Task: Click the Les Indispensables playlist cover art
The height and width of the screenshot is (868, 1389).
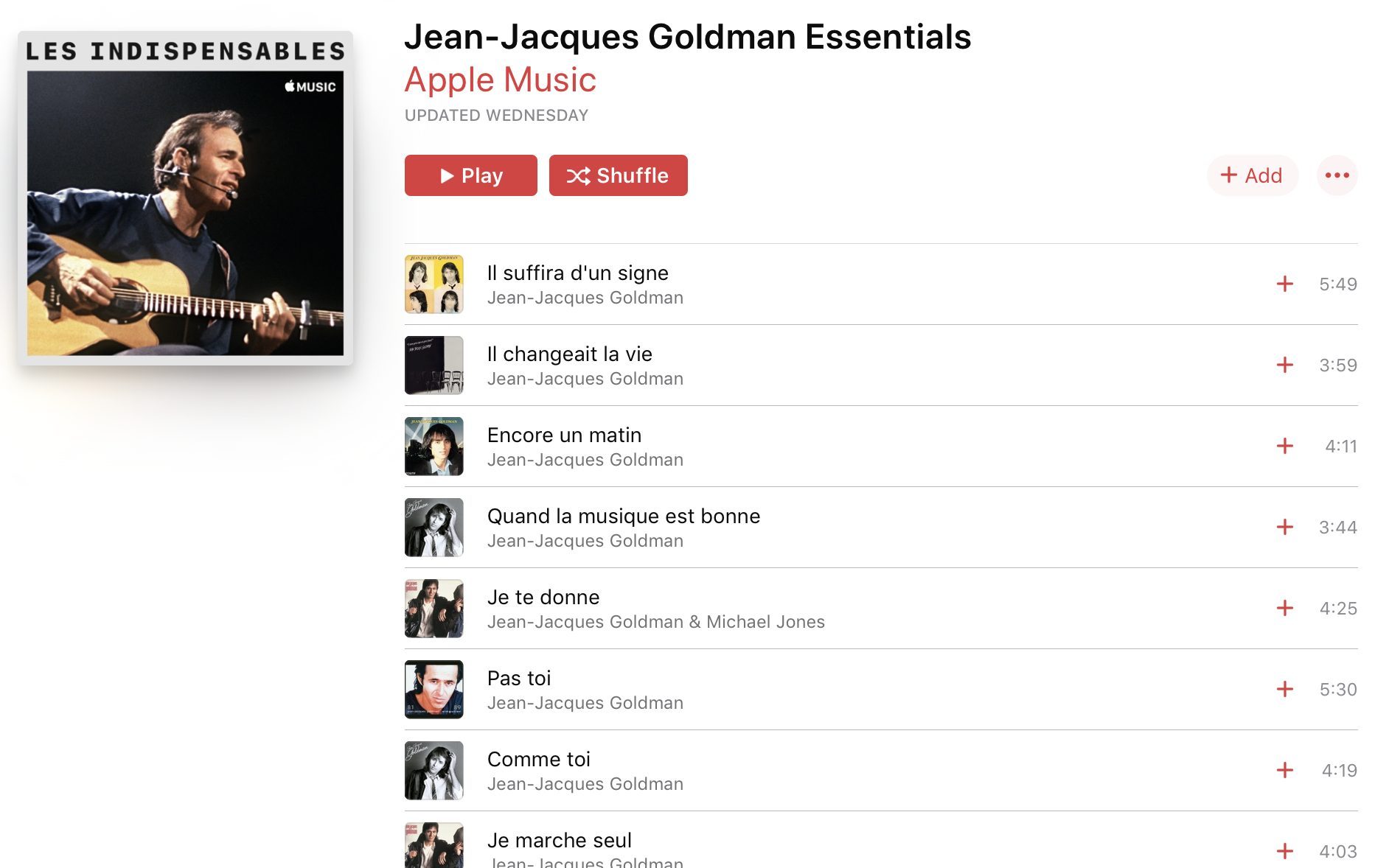Action: [x=185, y=197]
